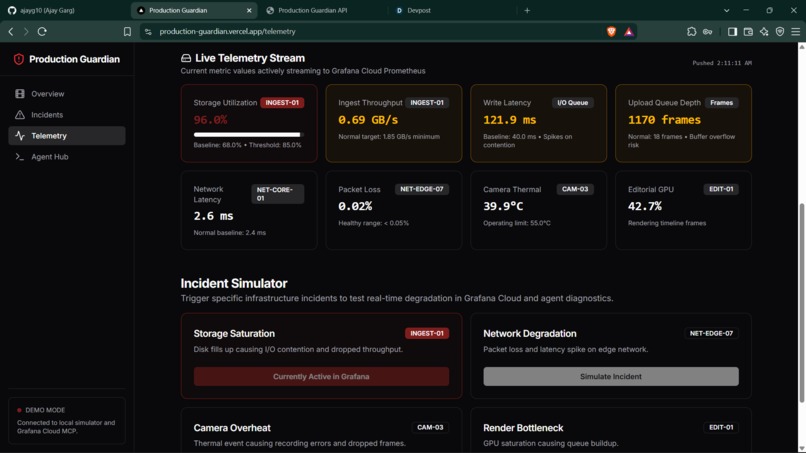Viewport: 806px width, 453px height.
Task: Open the browser hamburger menu
Action: tap(795, 32)
